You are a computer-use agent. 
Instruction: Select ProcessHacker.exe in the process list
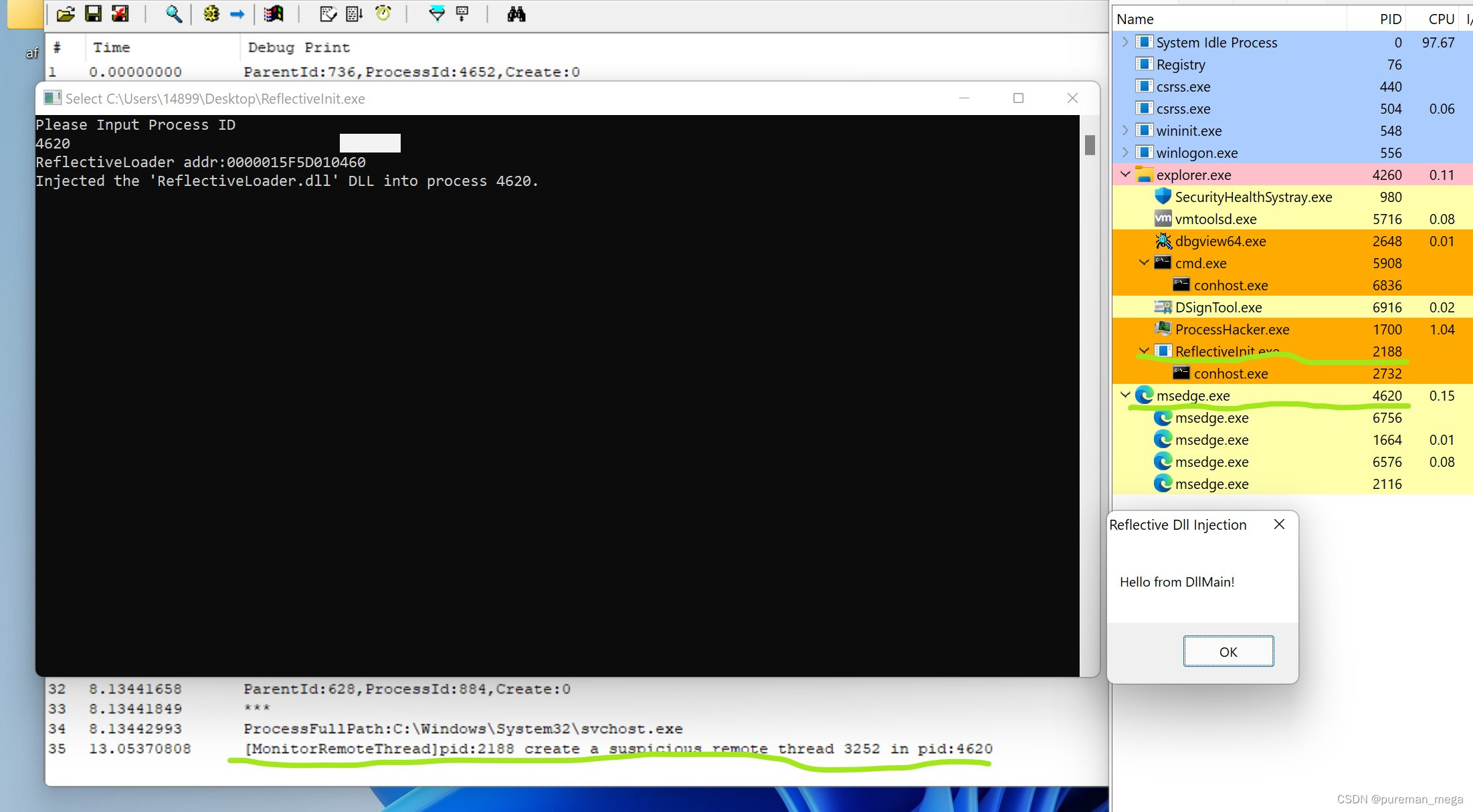coord(1232,329)
